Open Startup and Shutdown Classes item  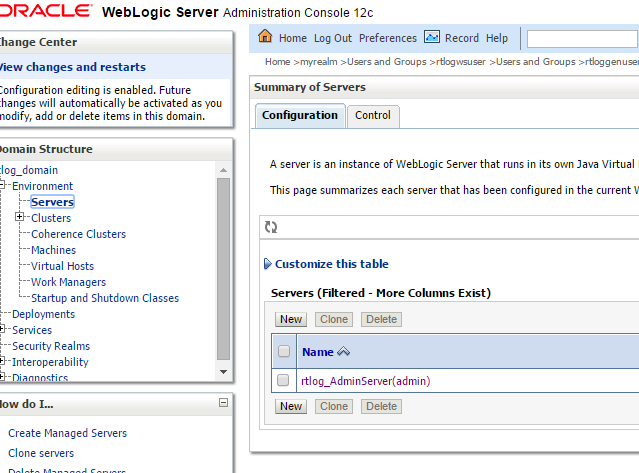(105, 298)
